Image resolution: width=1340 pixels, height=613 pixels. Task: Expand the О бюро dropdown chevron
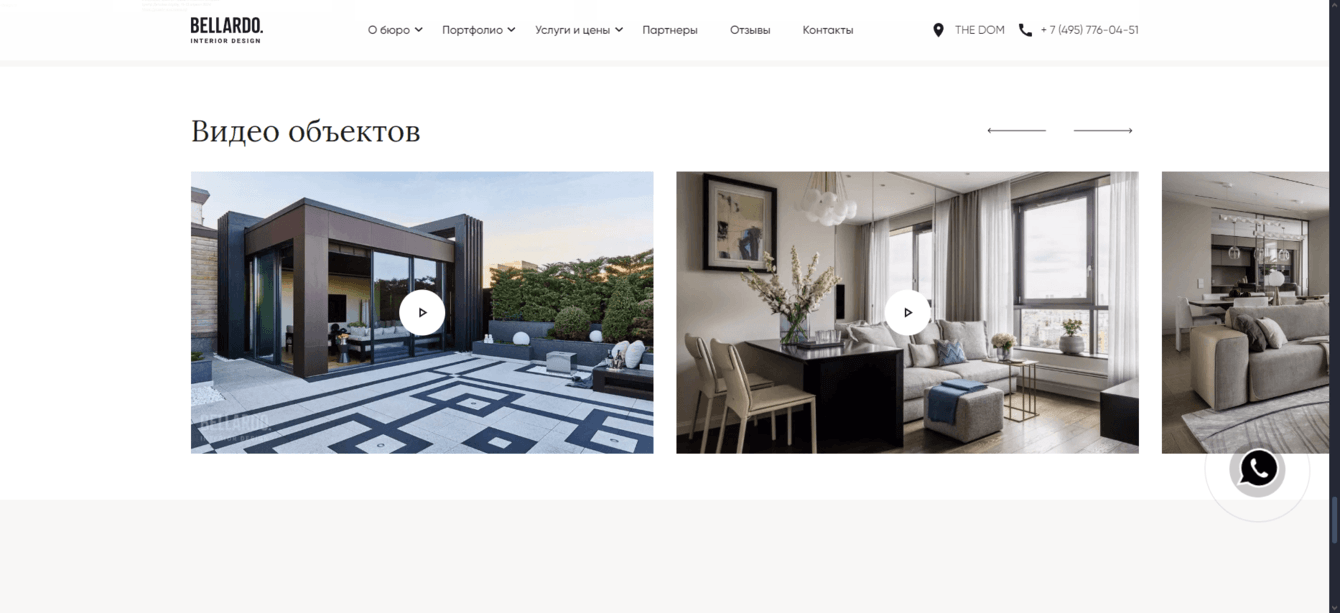point(419,30)
